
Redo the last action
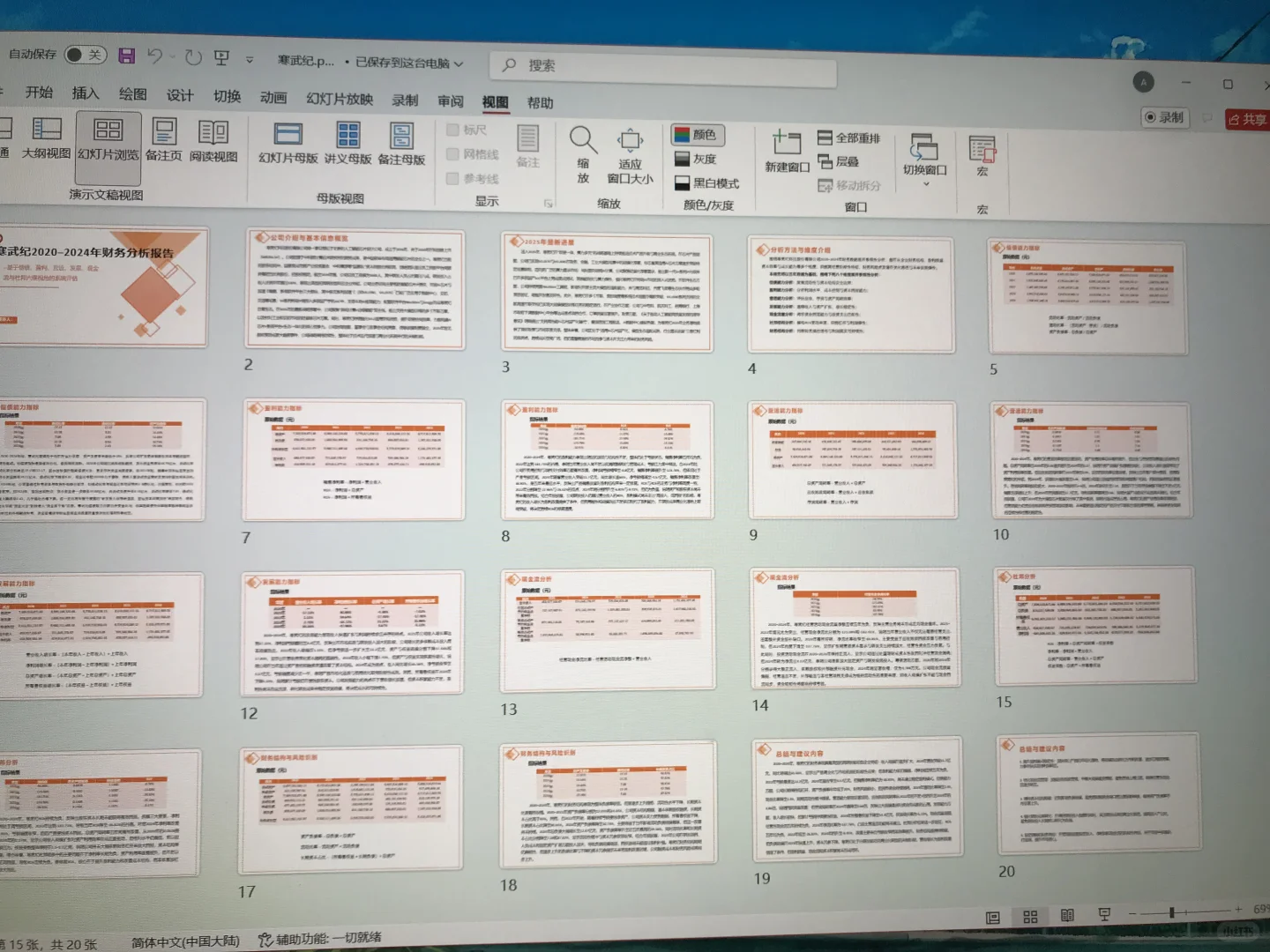[193, 57]
